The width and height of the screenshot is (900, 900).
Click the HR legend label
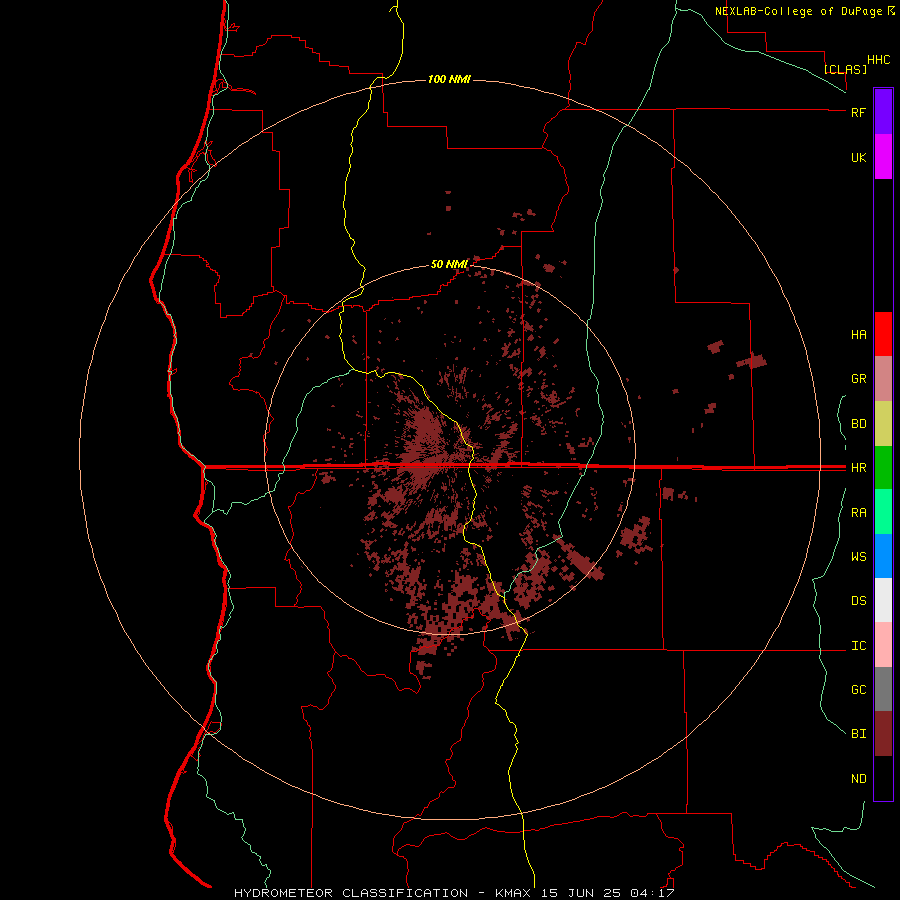(x=858, y=468)
